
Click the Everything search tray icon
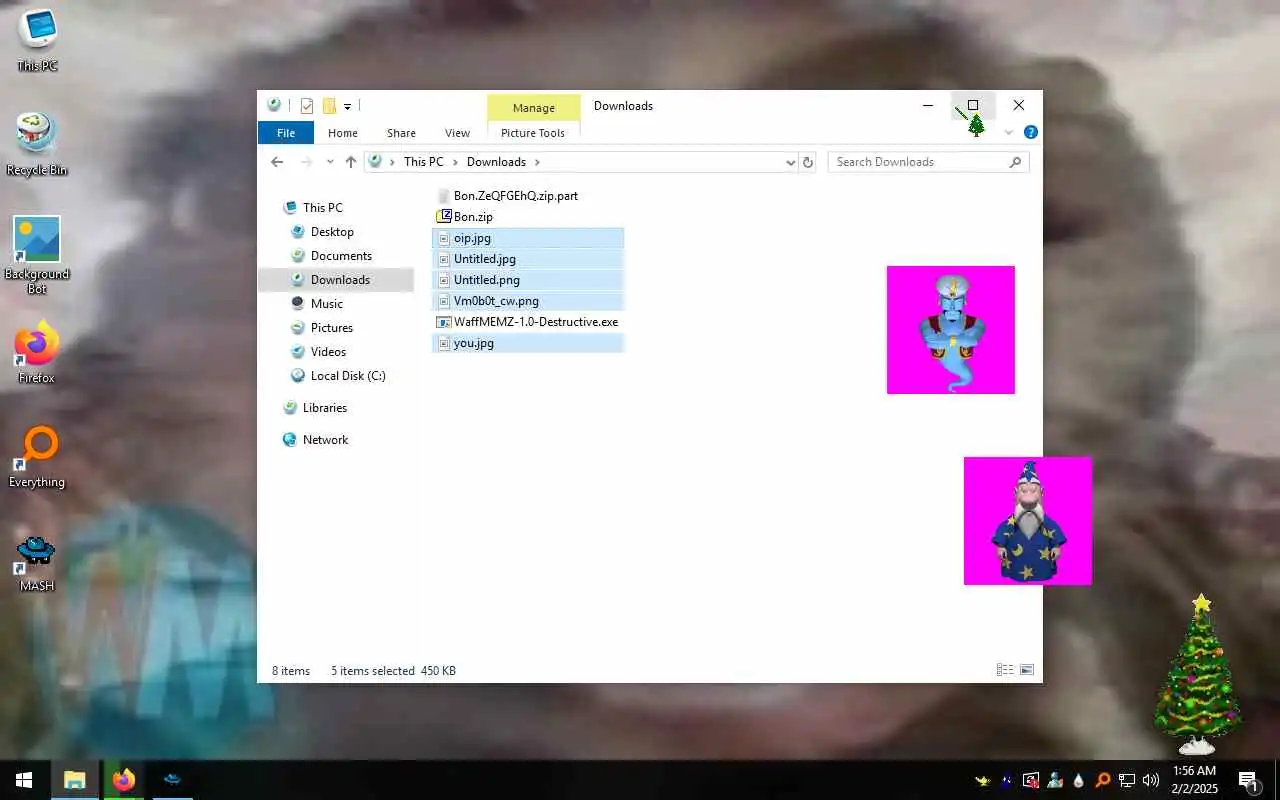[x=1103, y=780]
